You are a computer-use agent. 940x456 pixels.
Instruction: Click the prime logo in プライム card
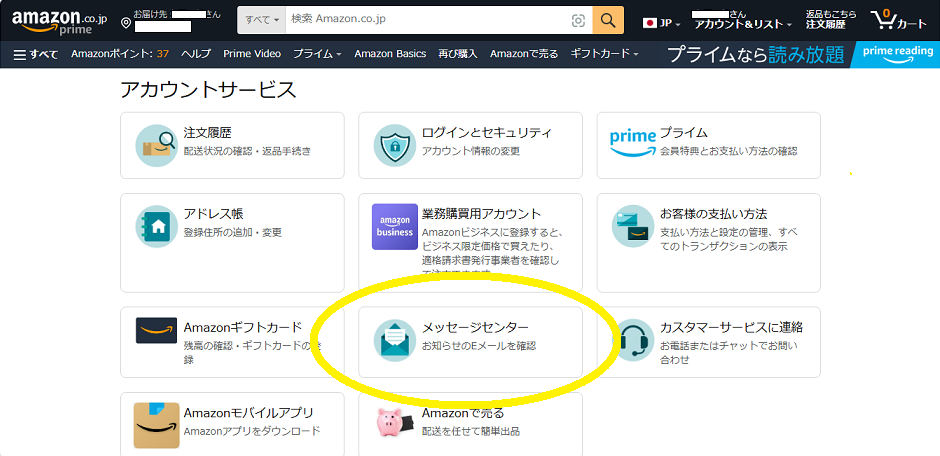pyautogui.click(x=632, y=143)
